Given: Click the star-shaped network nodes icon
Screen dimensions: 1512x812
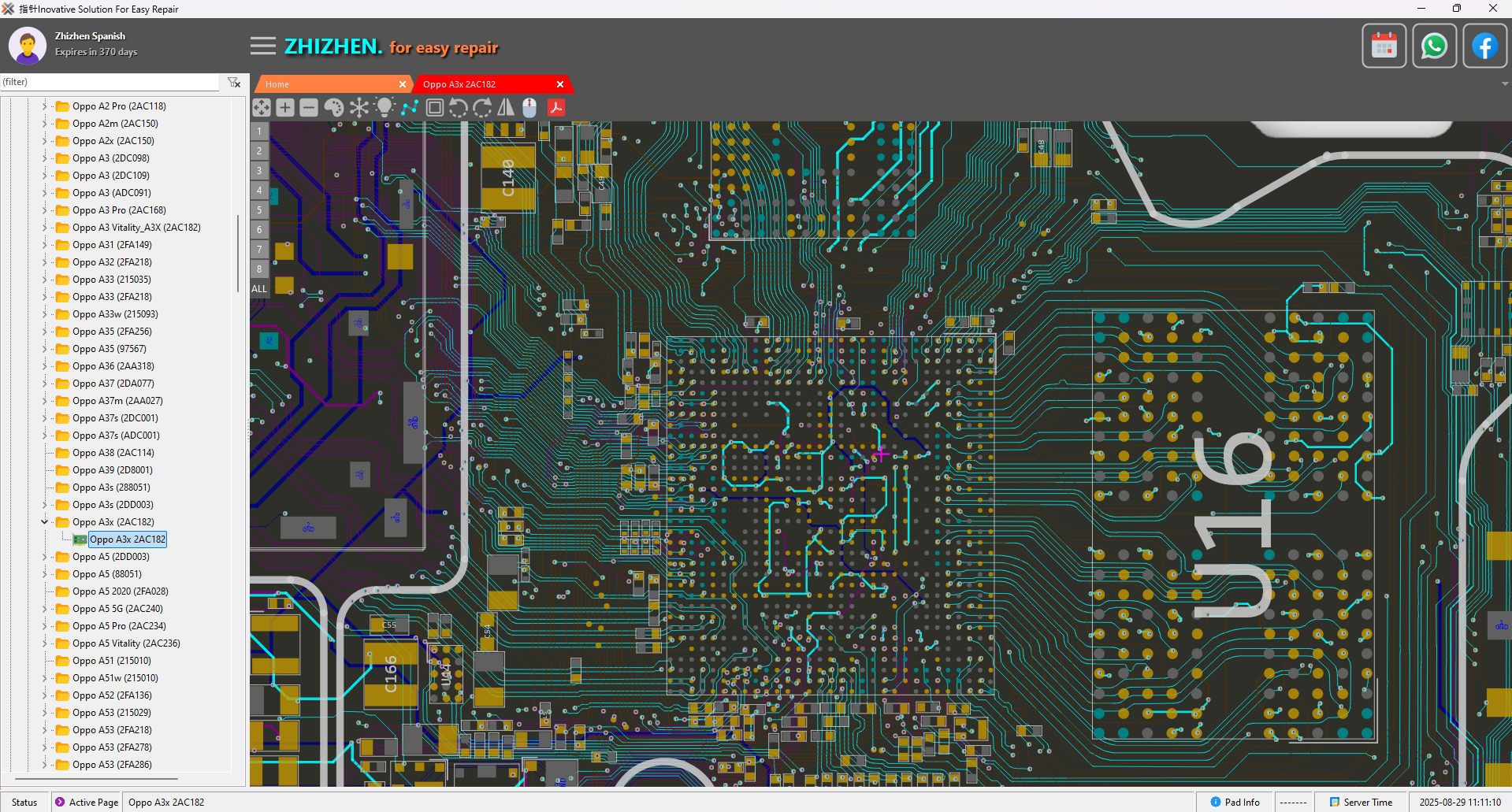Looking at the screenshot, I should pyautogui.click(x=359, y=108).
